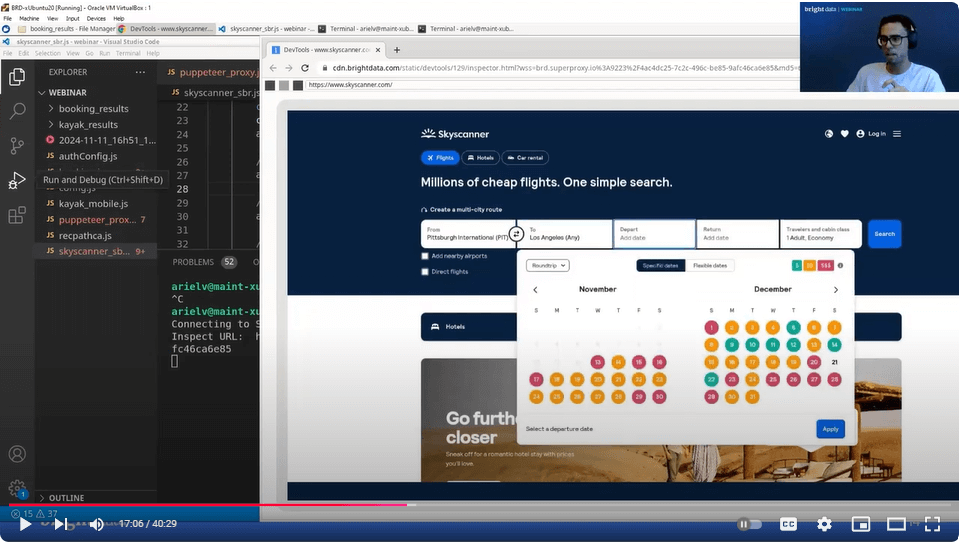Click the blue Search button
The image size is (961, 544).
pyautogui.click(x=884, y=234)
